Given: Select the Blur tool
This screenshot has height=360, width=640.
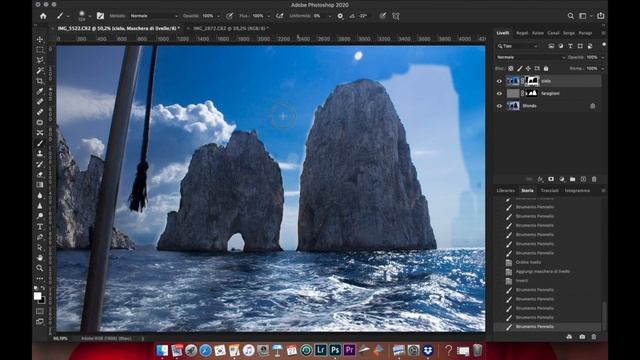Looking at the screenshot, I should (x=40, y=195).
